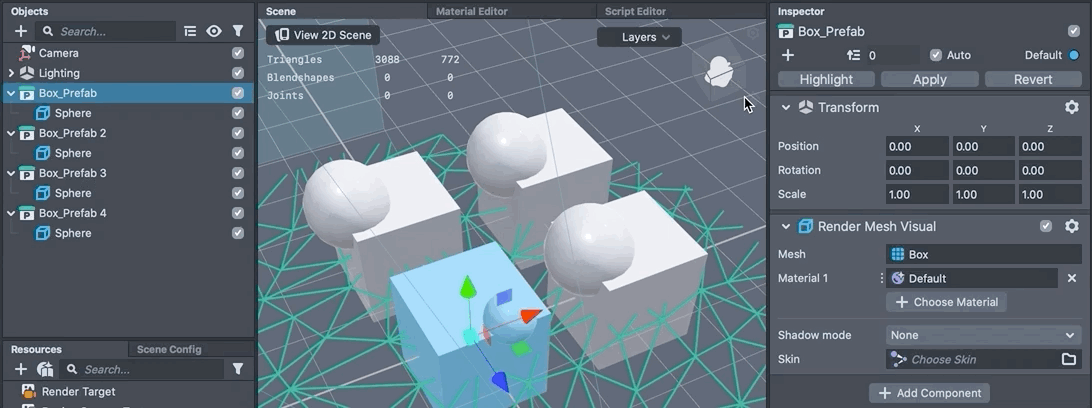Remove Material 1 with the X icon
This screenshot has height=408, width=1092.
pyautogui.click(x=1072, y=278)
